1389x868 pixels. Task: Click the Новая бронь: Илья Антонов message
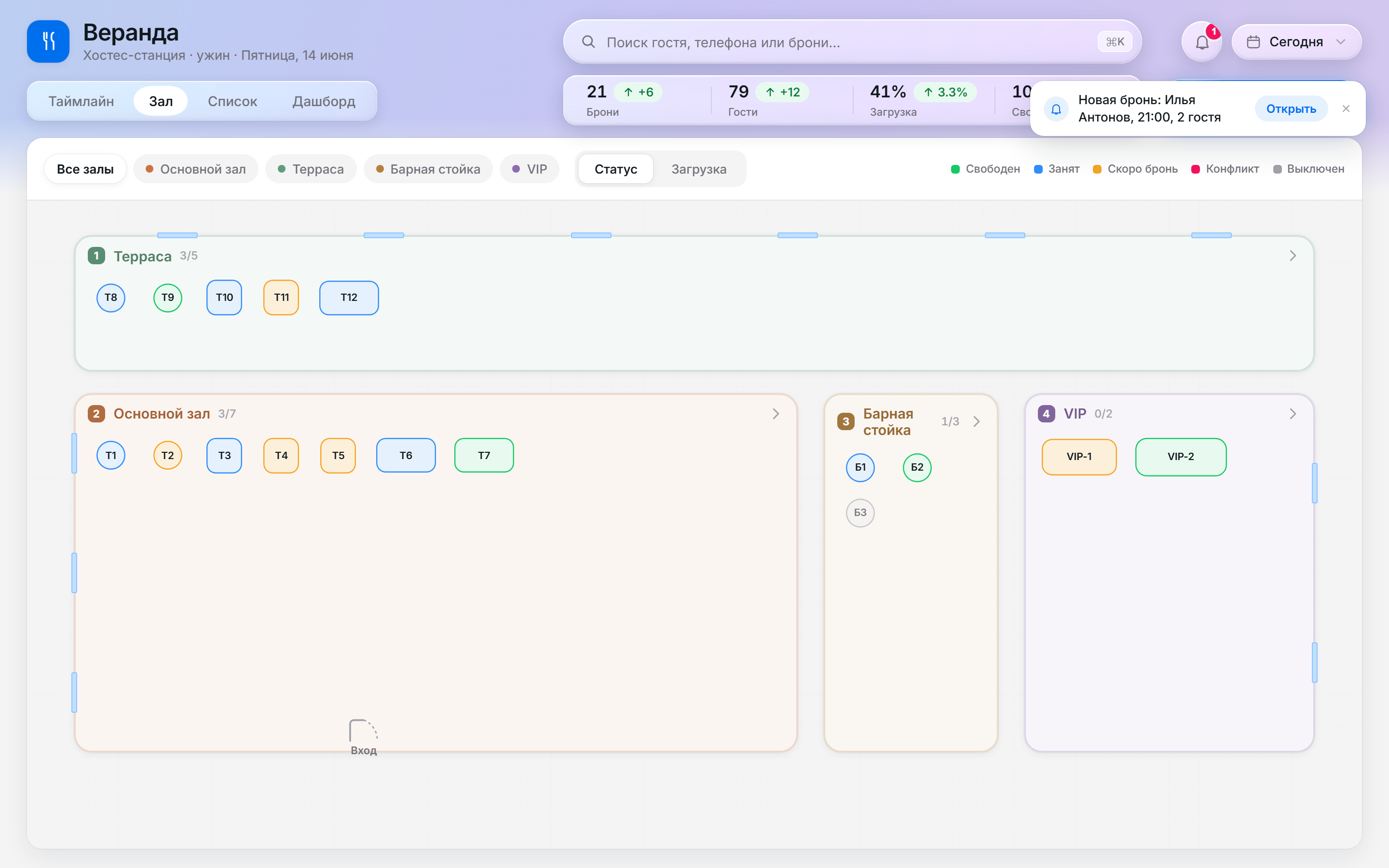point(1149,108)
